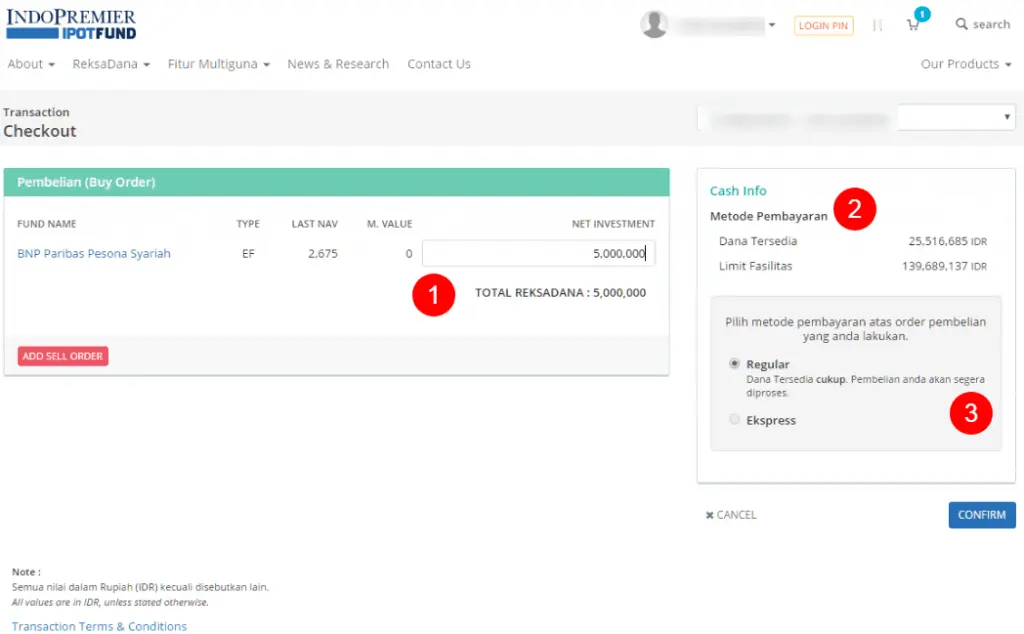This screenshot has height=634, width=1024.
Task: Click the Net Investment amount field
Action: [538, 254]
